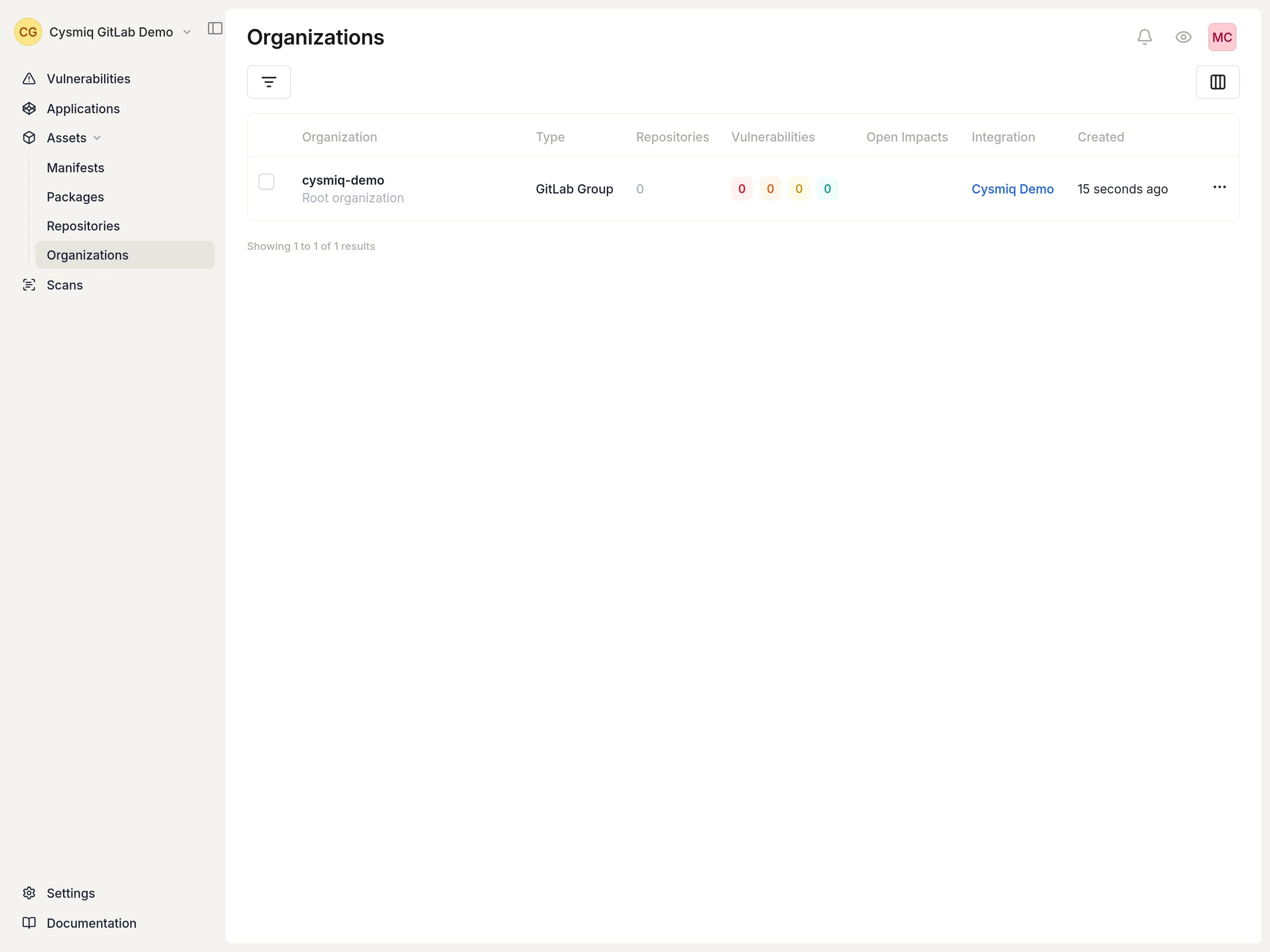The height and width of the screenshot is (952, 1270).
Task: Toggle the eye visibility icon
Action: click(x=1183, y=37)
